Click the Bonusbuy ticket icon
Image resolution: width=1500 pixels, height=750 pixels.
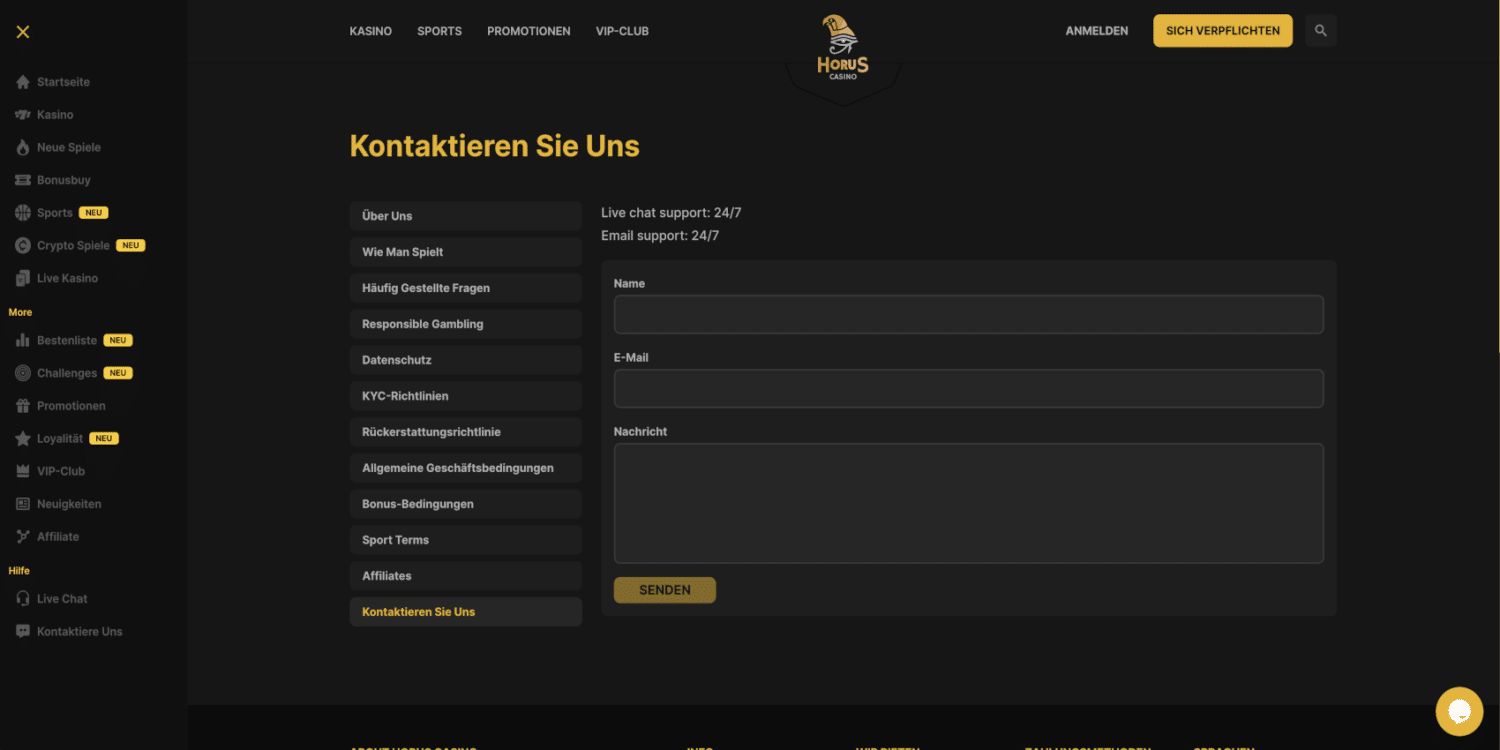23,180
